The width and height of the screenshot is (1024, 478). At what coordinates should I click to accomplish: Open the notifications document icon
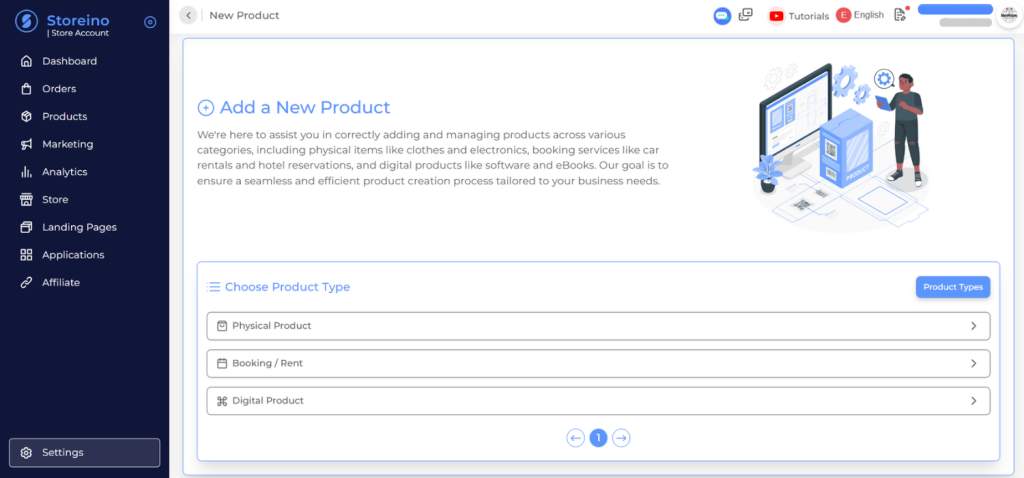point(901,15)
